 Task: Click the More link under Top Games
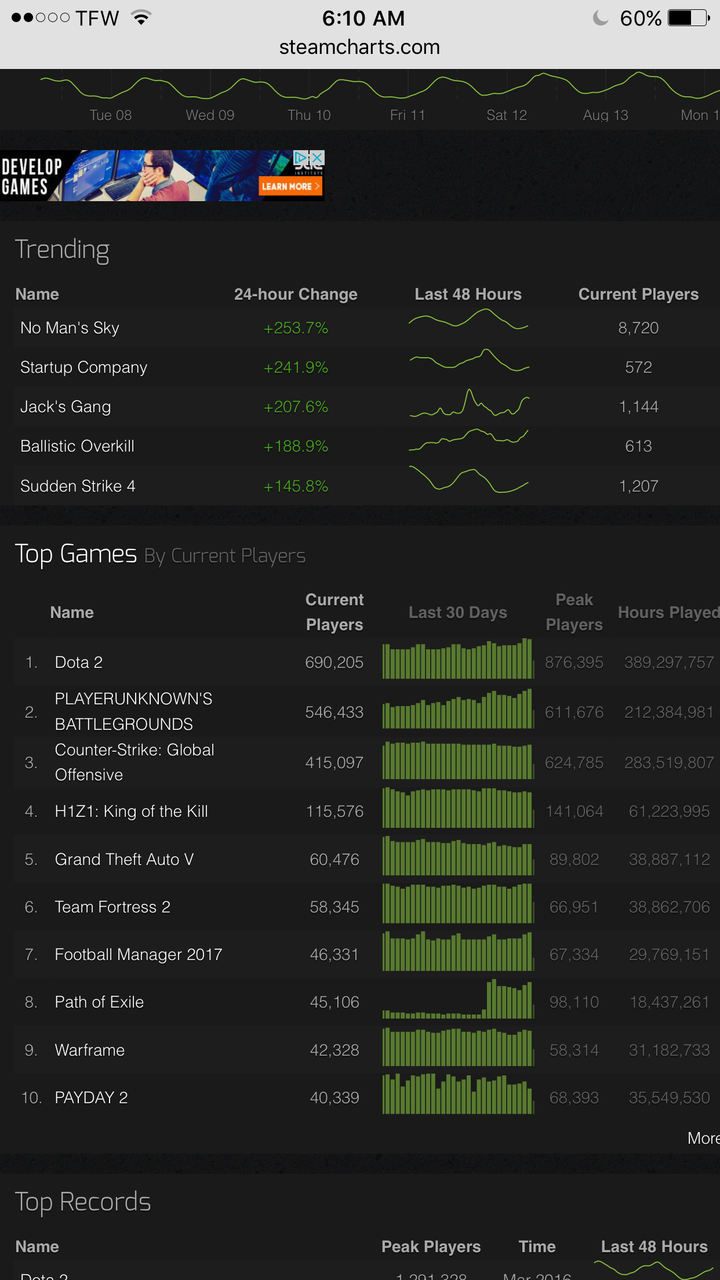click(x=703, y=1138)
